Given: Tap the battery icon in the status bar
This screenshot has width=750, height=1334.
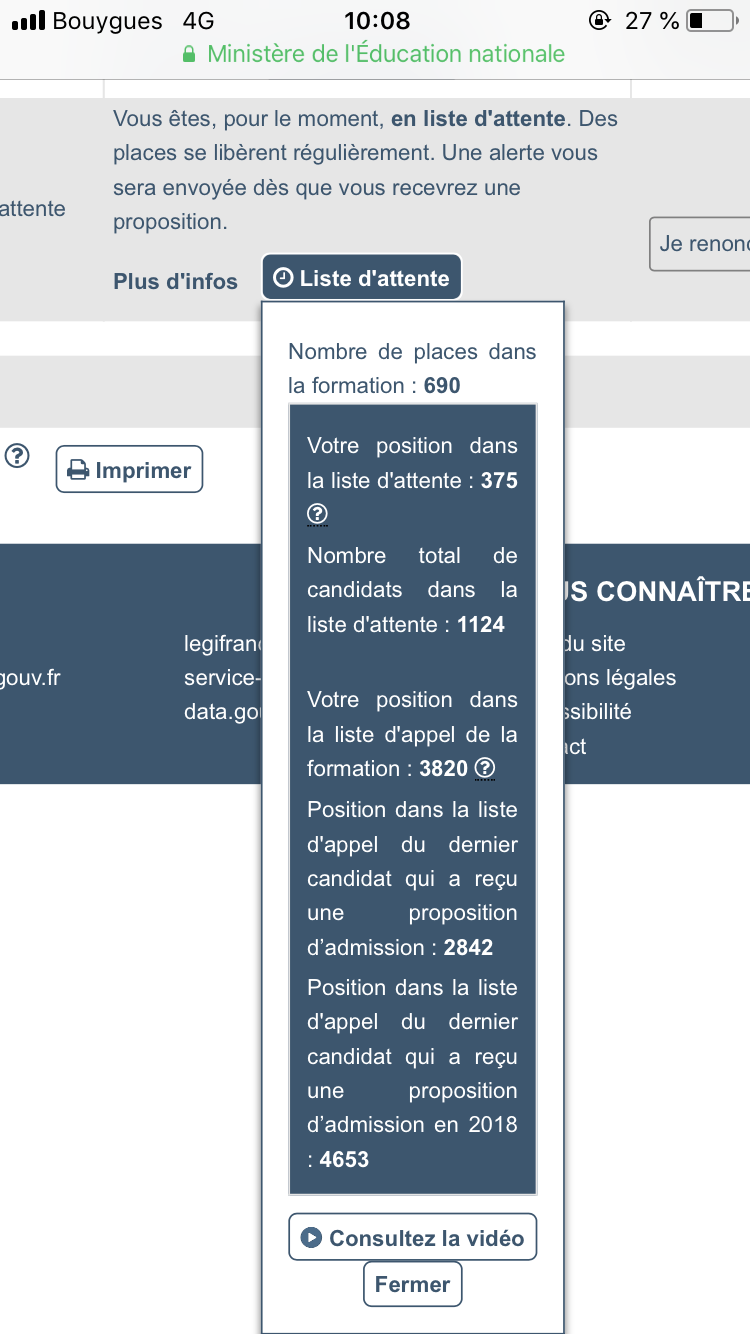Looking at the screenshot, I should [x=710, y=20].
